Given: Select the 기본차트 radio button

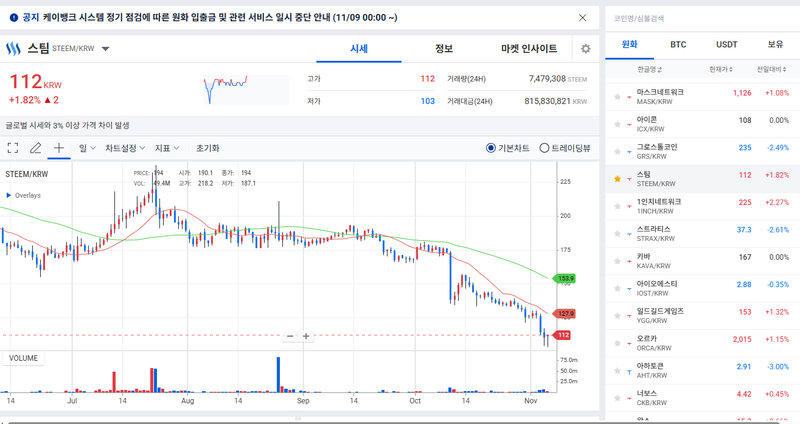Looking at the screenshot, I should [491, 148].
